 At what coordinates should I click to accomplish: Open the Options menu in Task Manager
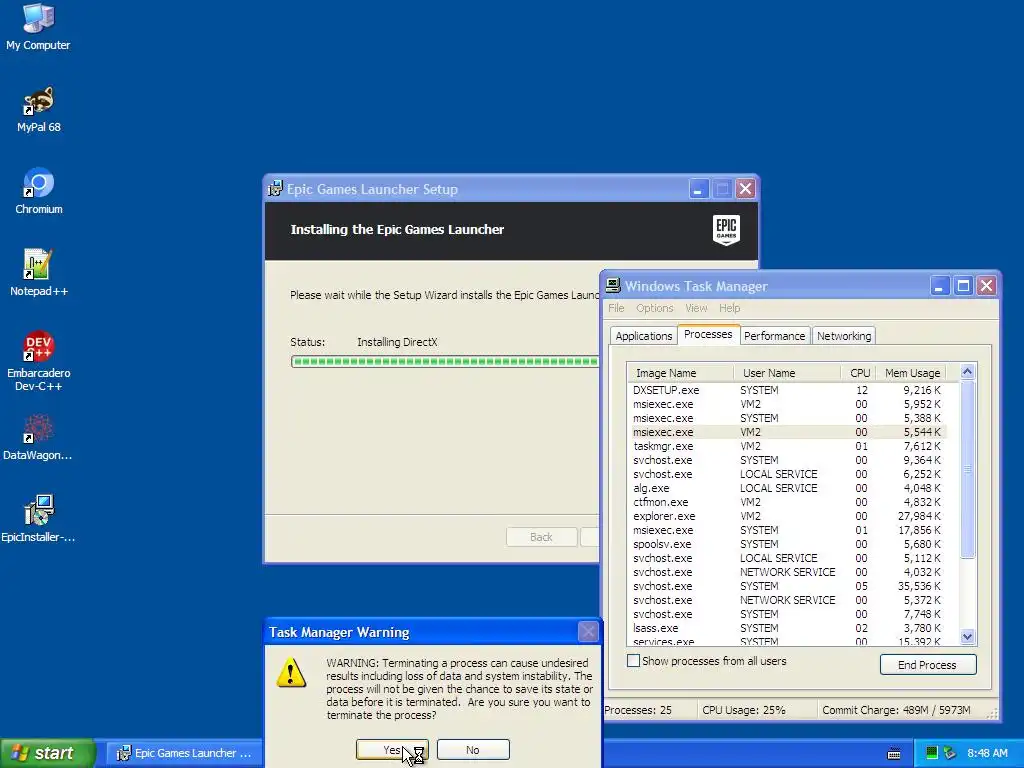point(654,308)
